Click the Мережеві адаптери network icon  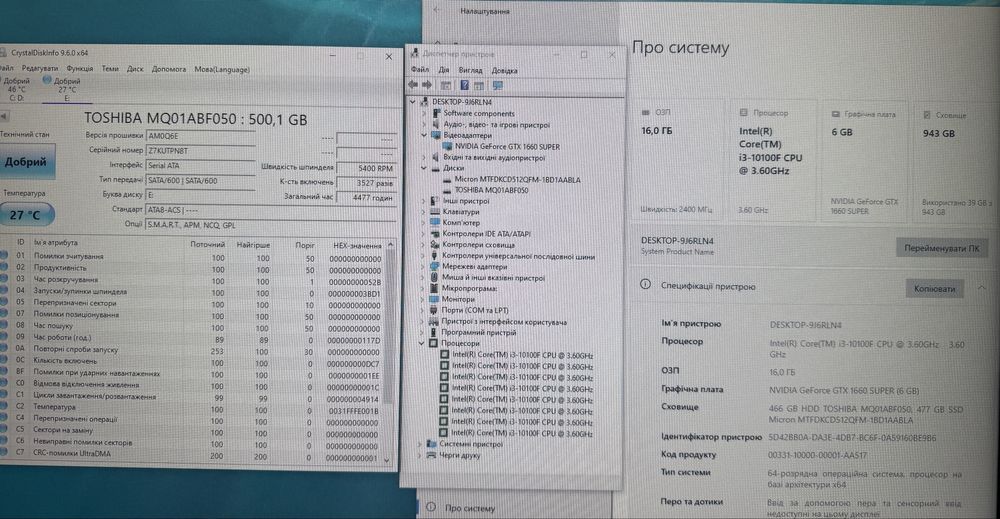click(x=435, y=267)
